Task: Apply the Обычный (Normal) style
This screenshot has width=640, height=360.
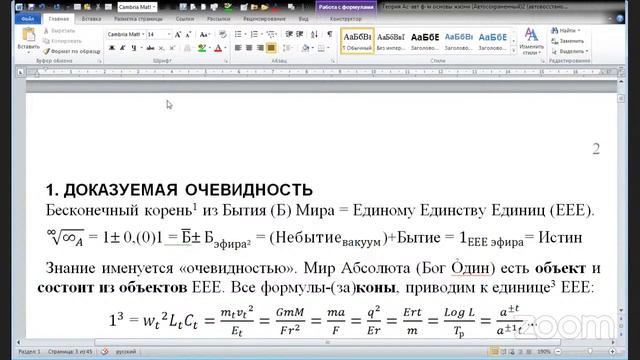Action: [357, 41]
